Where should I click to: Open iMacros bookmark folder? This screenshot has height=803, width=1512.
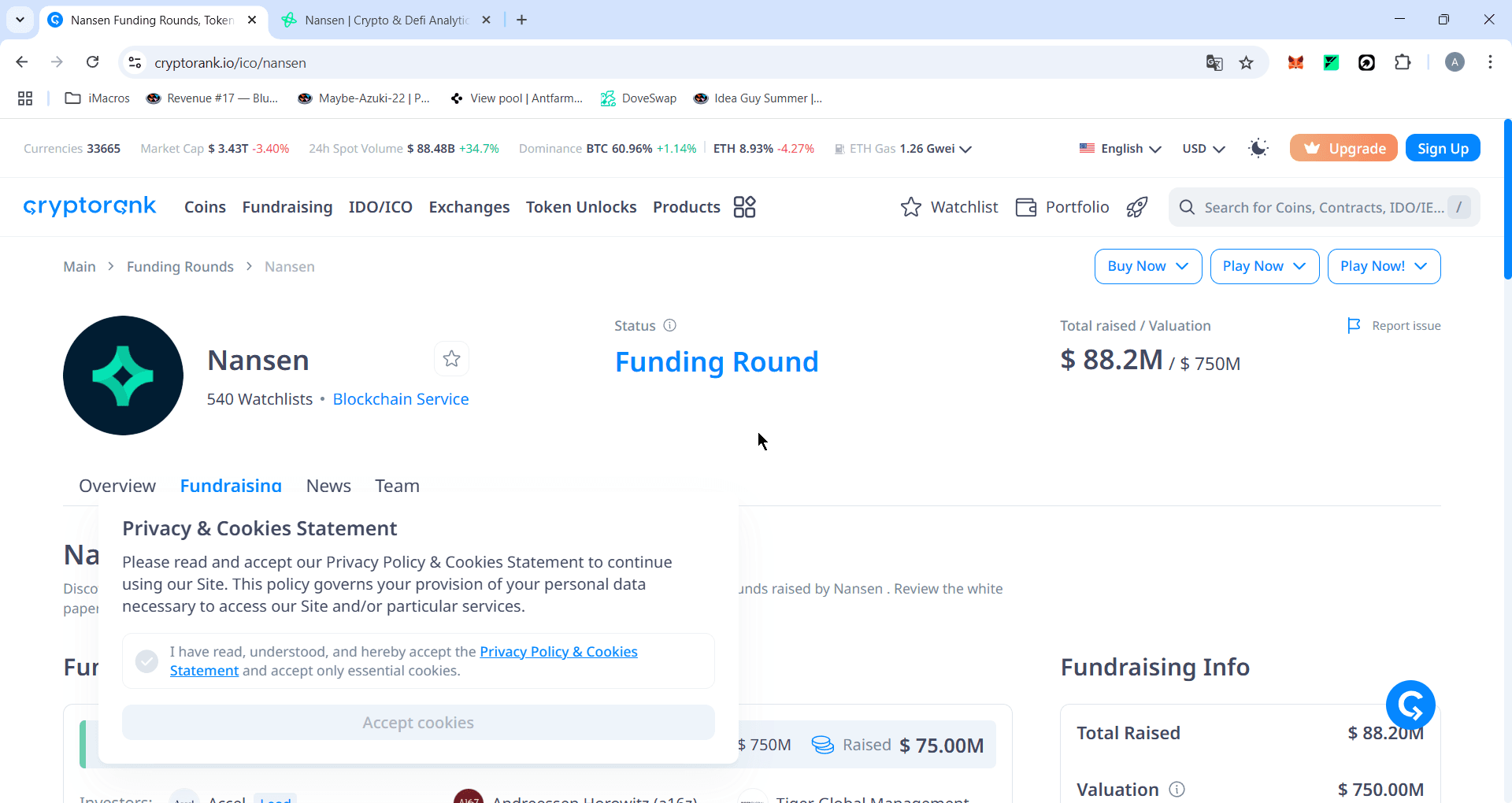coord(98,98)
